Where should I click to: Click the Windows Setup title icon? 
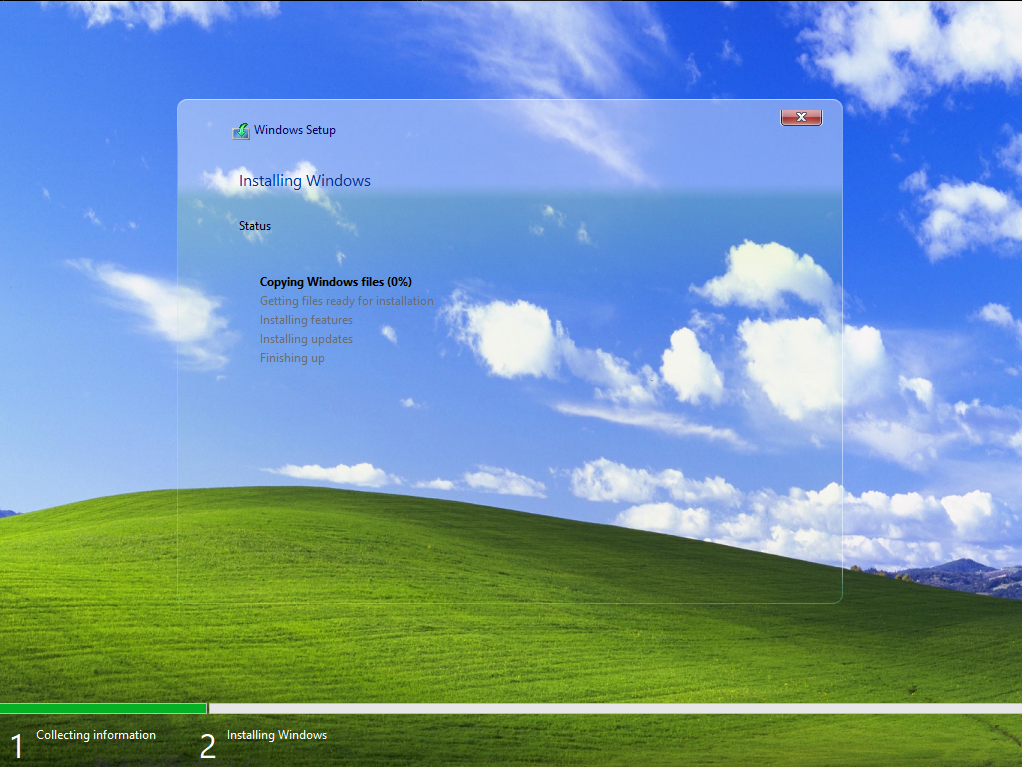(x=241, y=131)
